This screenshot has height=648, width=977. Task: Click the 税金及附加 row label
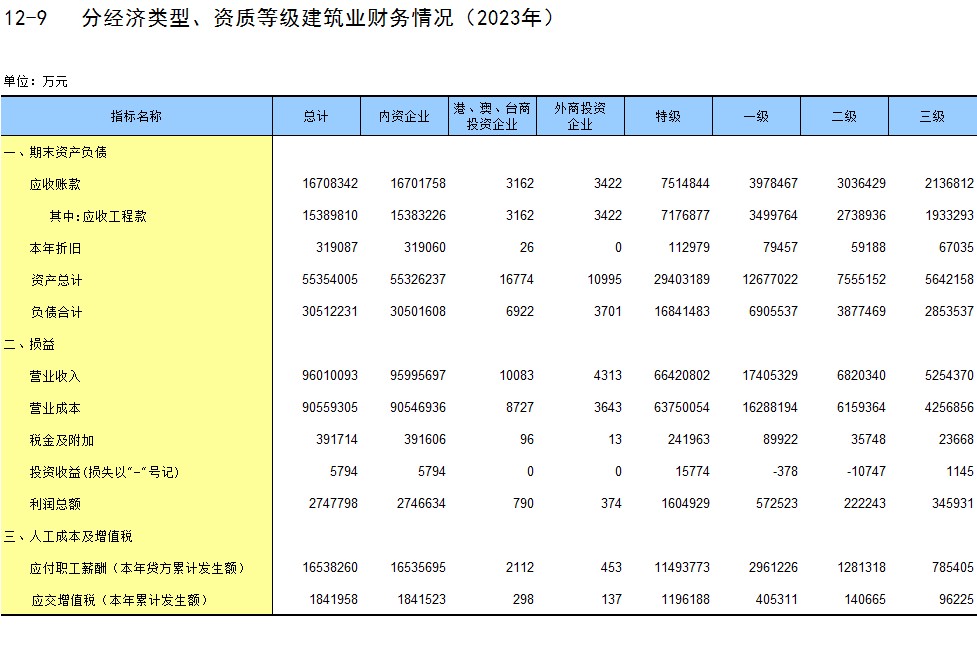[62, 441]
